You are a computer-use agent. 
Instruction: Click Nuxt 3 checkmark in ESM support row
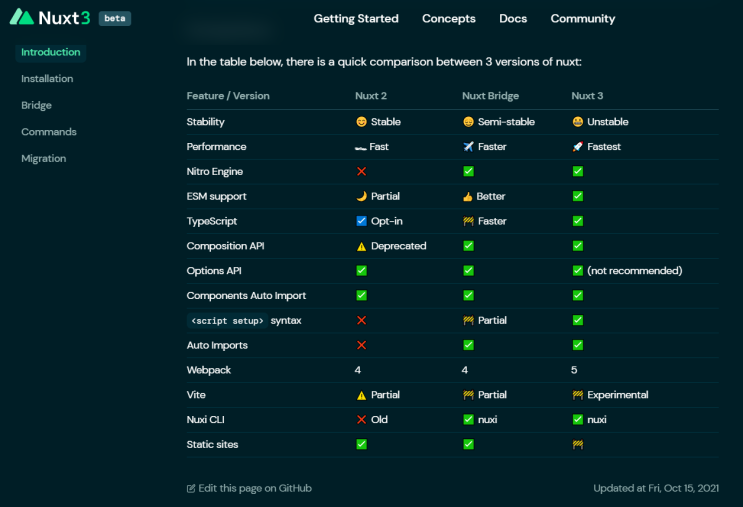click(x=578, y=196)
